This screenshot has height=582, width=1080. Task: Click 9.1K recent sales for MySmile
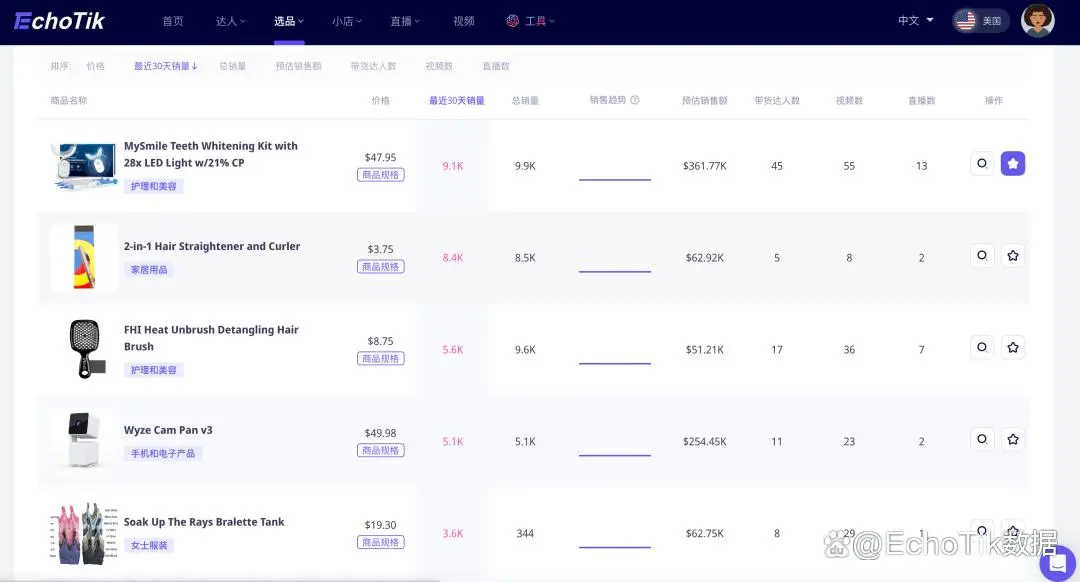pos(453,166)
